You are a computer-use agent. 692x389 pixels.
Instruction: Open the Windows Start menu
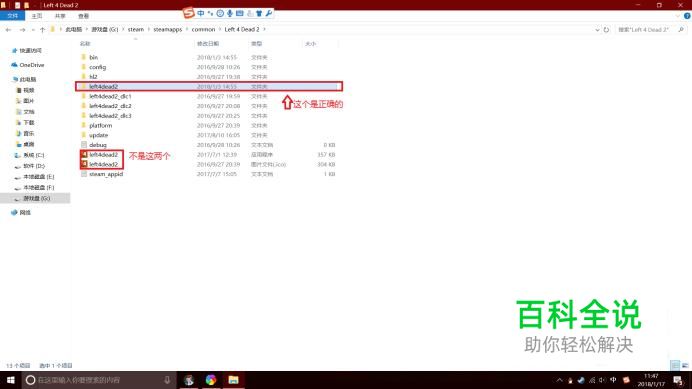(x=11, y=380)
